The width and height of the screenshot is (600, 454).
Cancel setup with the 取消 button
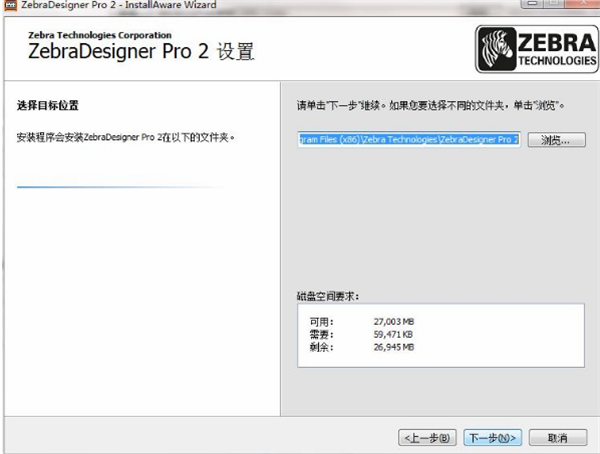coord(558,437)
